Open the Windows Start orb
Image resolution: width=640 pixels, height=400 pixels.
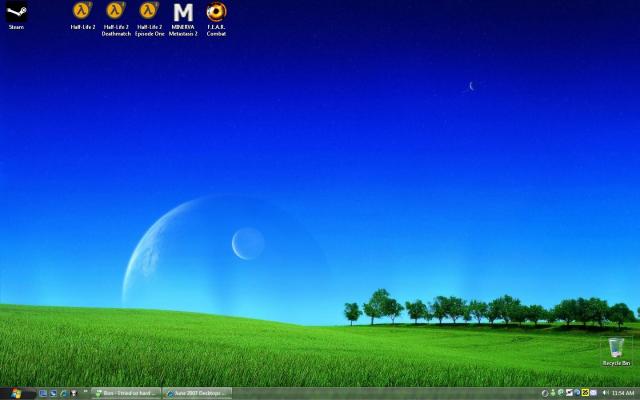point(16,393)
